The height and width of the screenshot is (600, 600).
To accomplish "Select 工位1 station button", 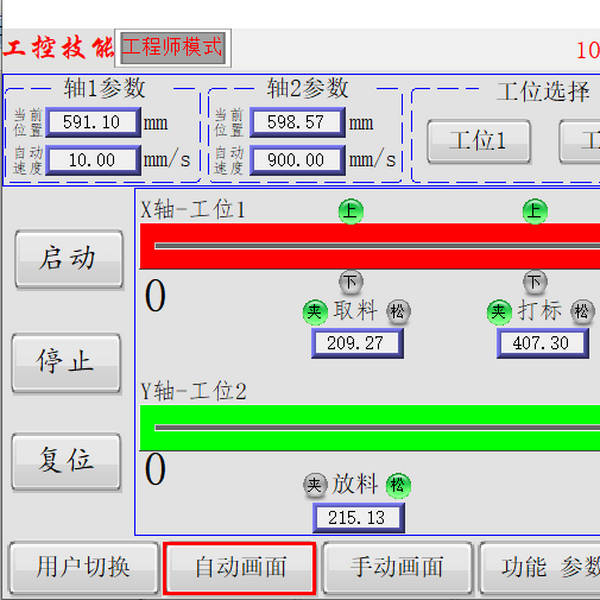I will [479, 142].
